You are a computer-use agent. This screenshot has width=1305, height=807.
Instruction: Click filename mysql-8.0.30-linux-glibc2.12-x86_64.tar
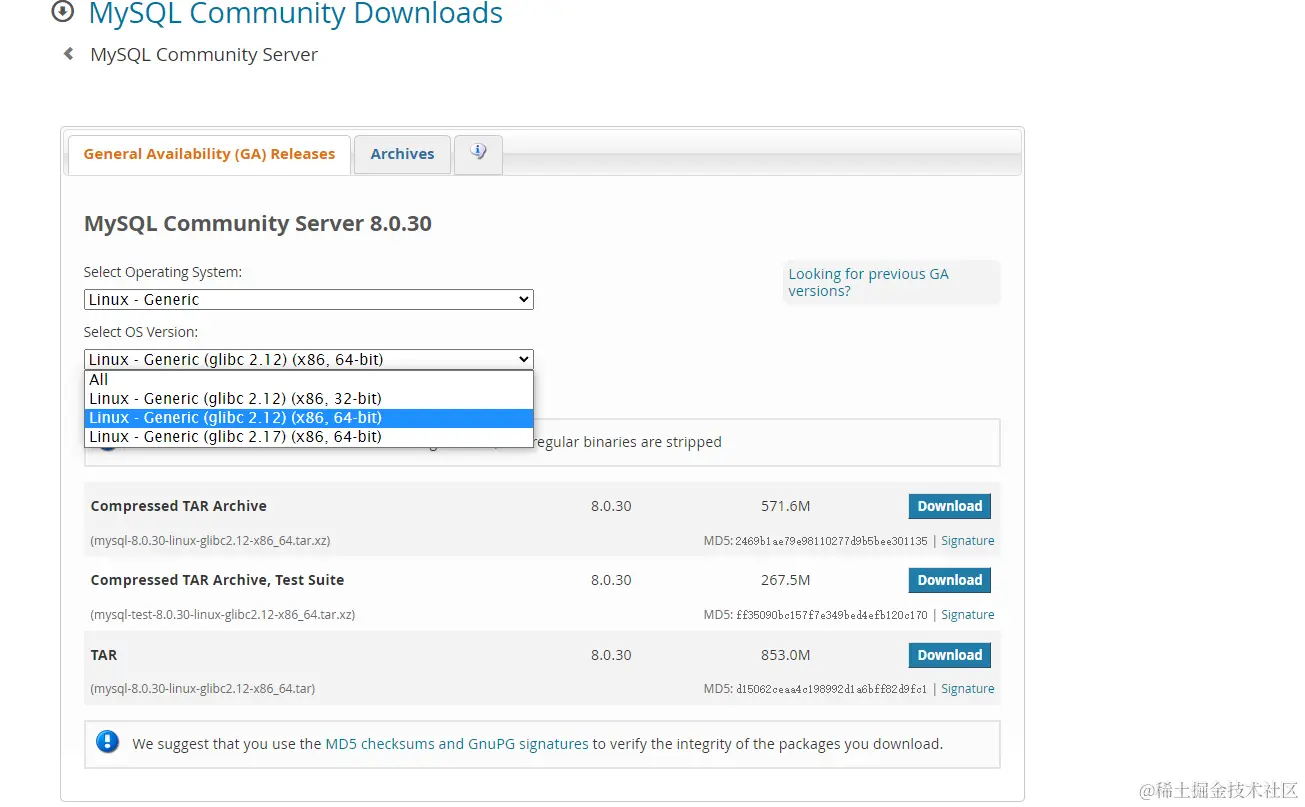(203, 689)
